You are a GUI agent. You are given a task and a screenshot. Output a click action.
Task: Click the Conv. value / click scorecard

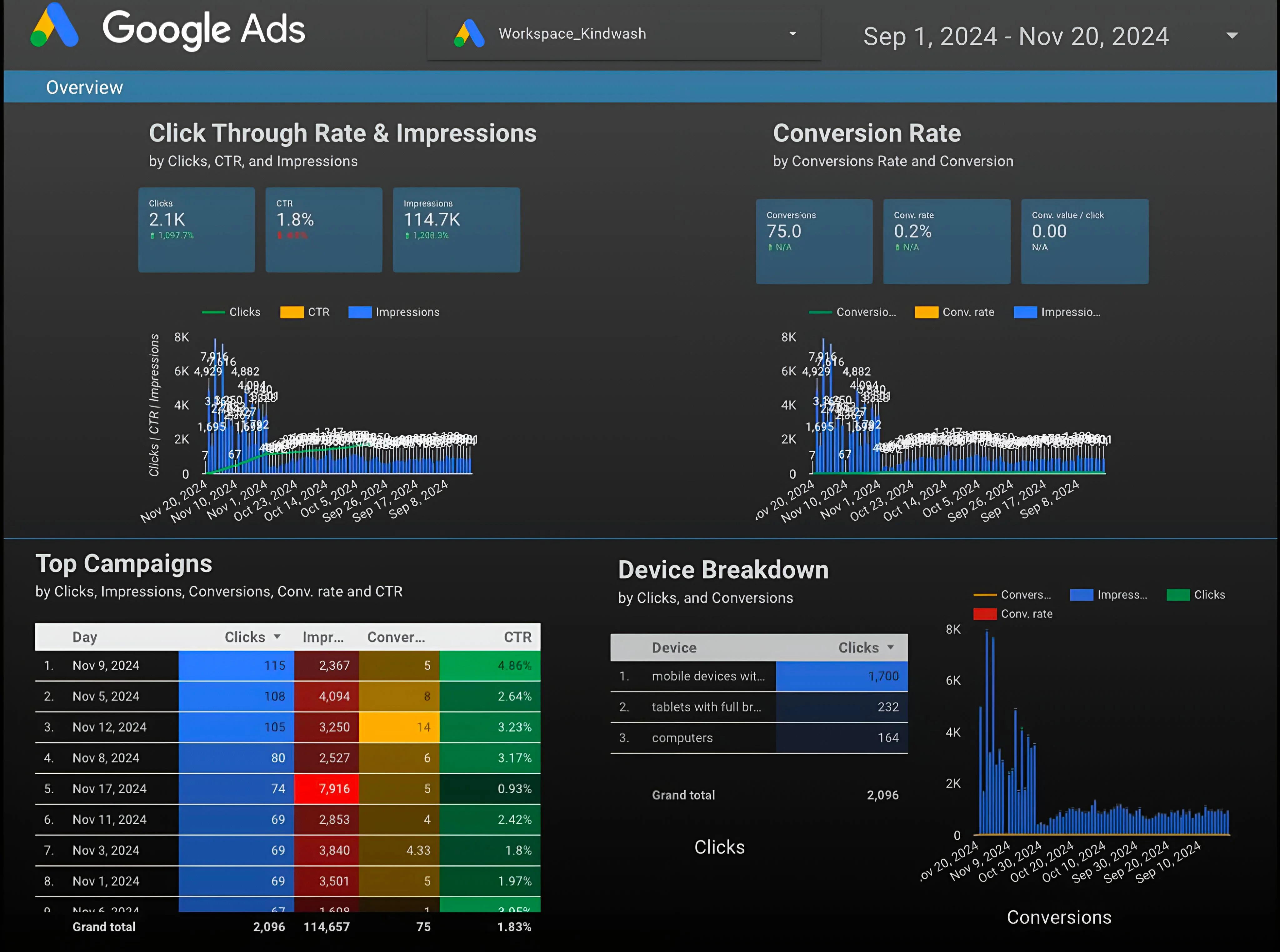[x=1085, y=241]
